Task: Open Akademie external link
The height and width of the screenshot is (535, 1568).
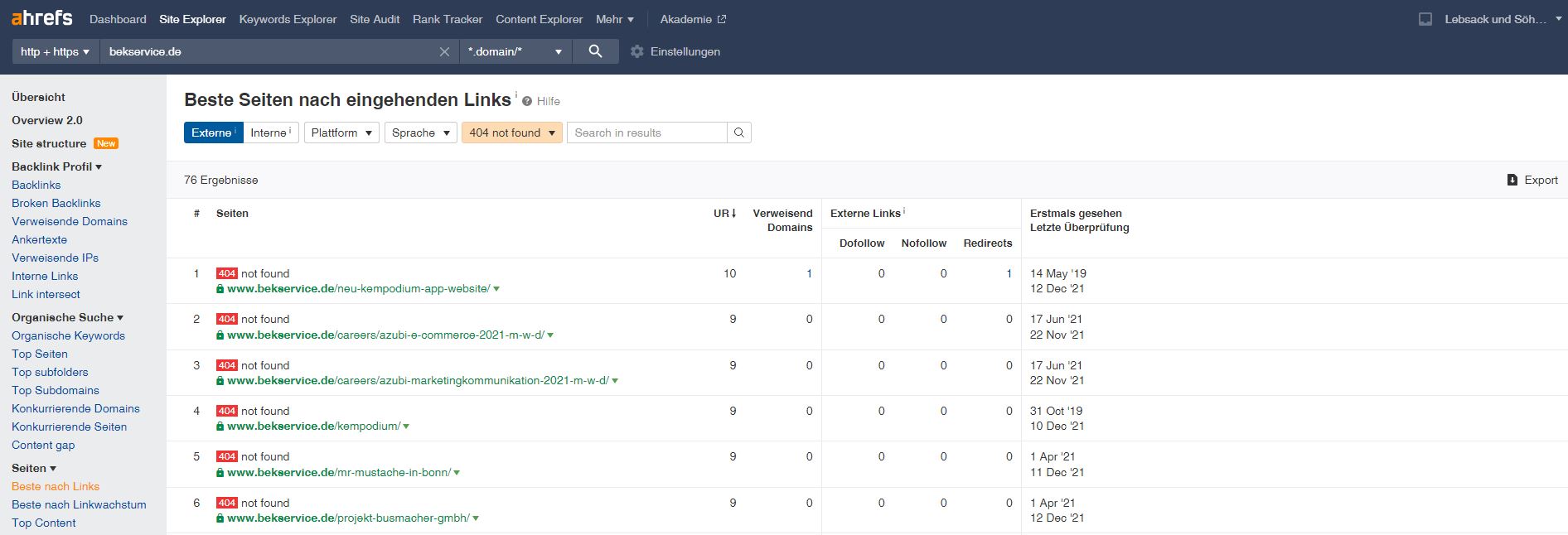Action: click(x=693, y=19)
